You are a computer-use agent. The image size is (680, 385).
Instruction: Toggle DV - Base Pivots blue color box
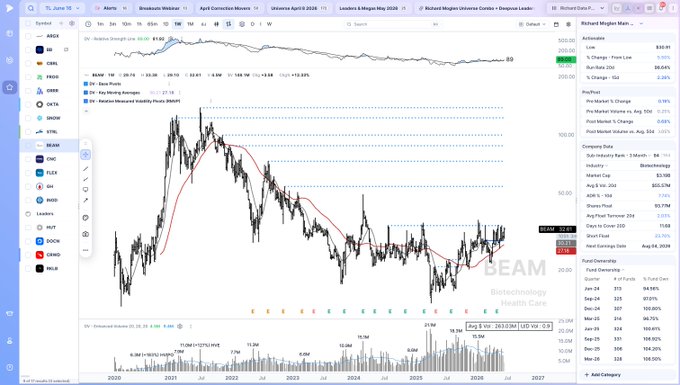[86, 84]
